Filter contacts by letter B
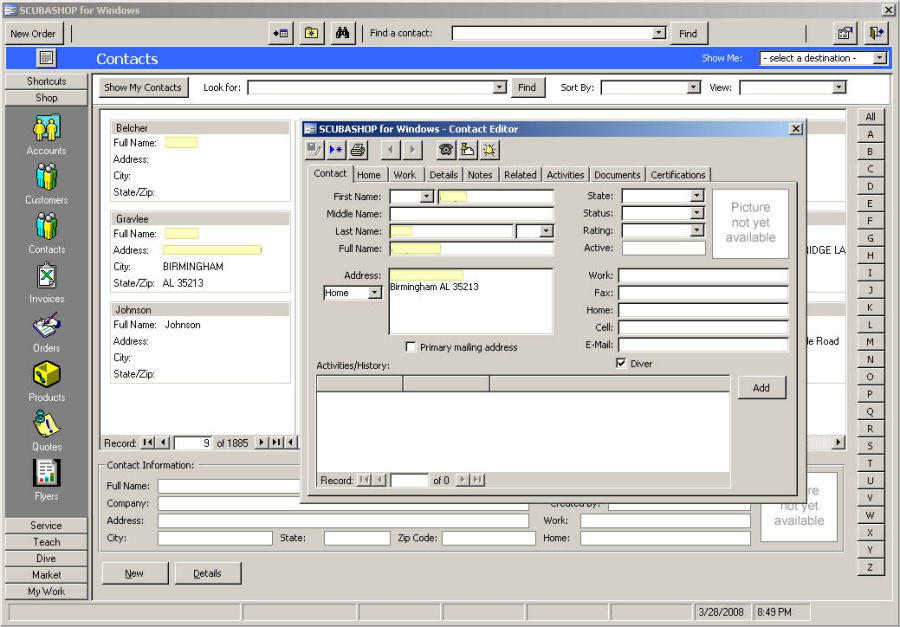The height and width of the screenshot is (627, 900). pos(870,152)
